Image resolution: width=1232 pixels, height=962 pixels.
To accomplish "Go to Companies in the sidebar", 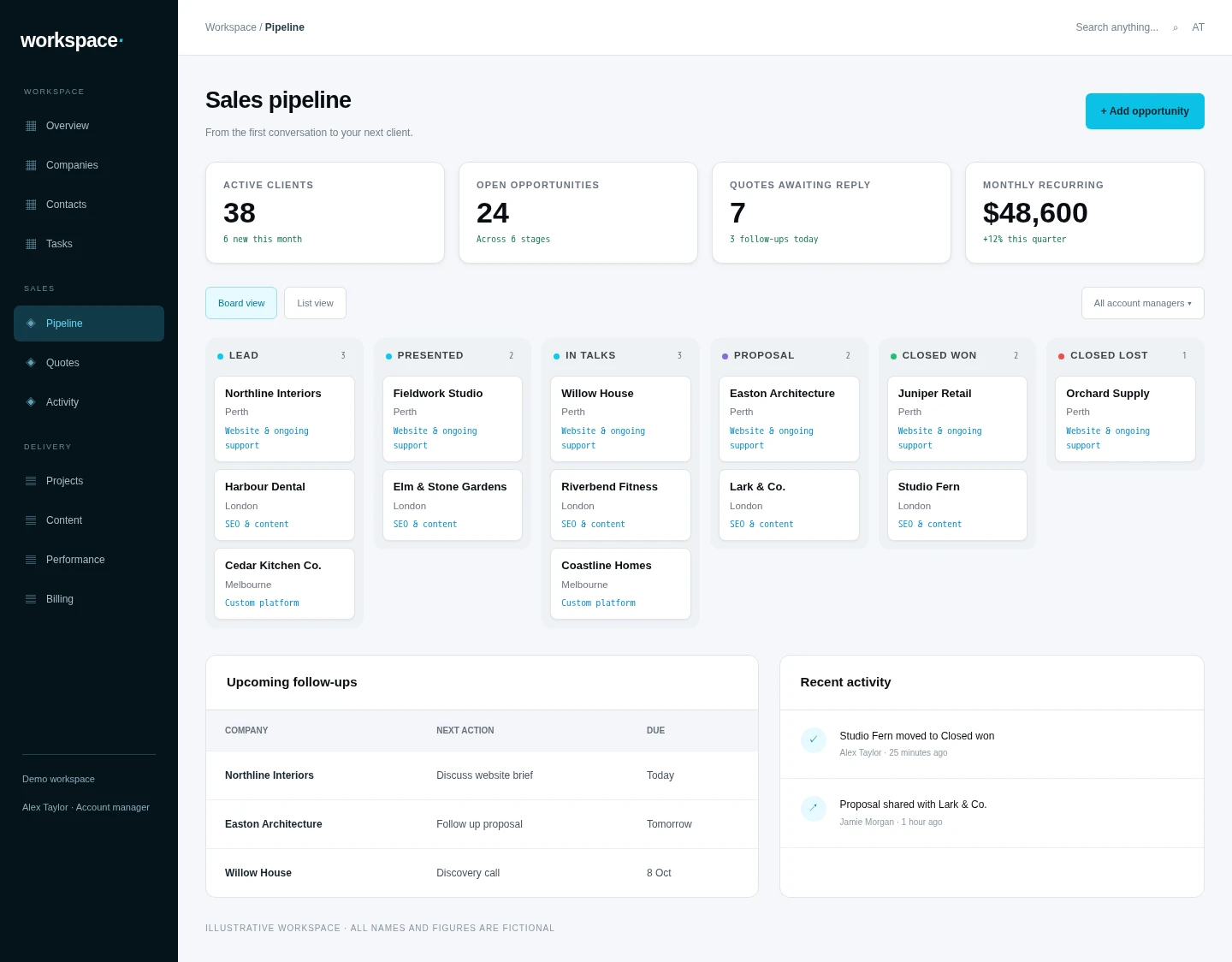I will [x=89, y=165].
